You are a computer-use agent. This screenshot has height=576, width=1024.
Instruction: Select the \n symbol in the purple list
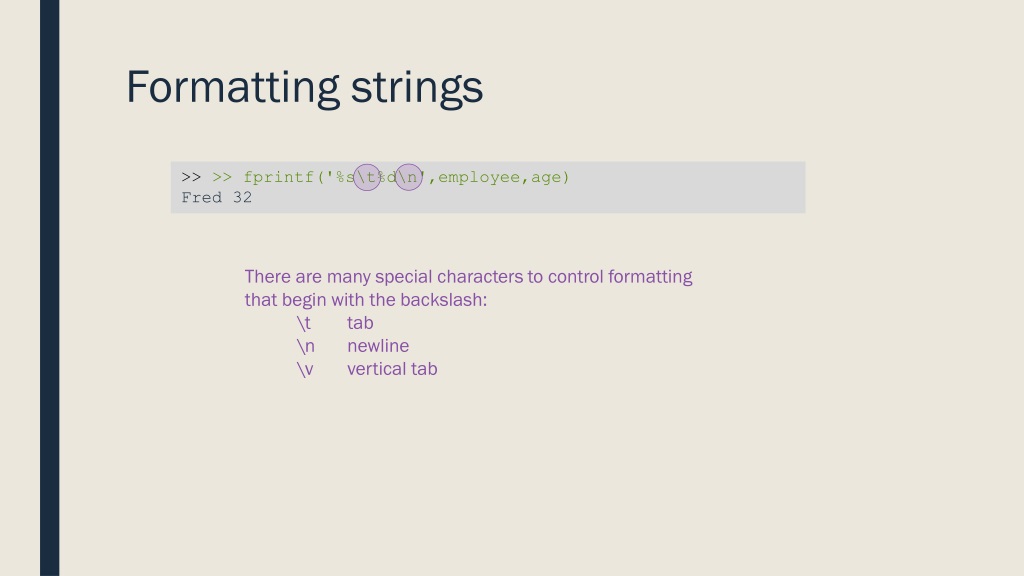[306, 346]
